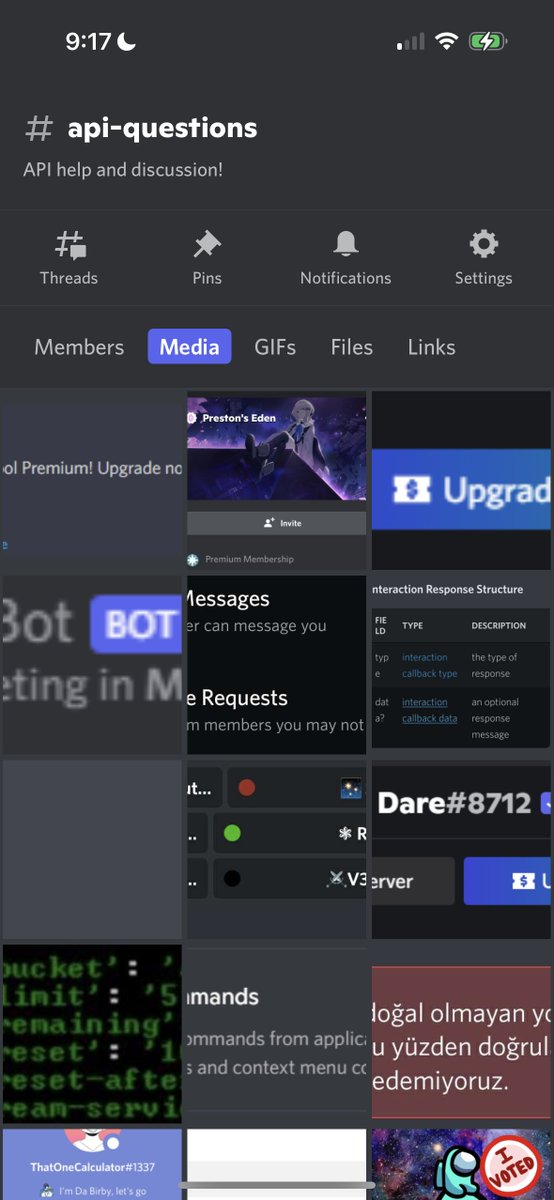
Task: Open the 'I Voted' sticker thumbnail
Action: [x=461, y=1165]
